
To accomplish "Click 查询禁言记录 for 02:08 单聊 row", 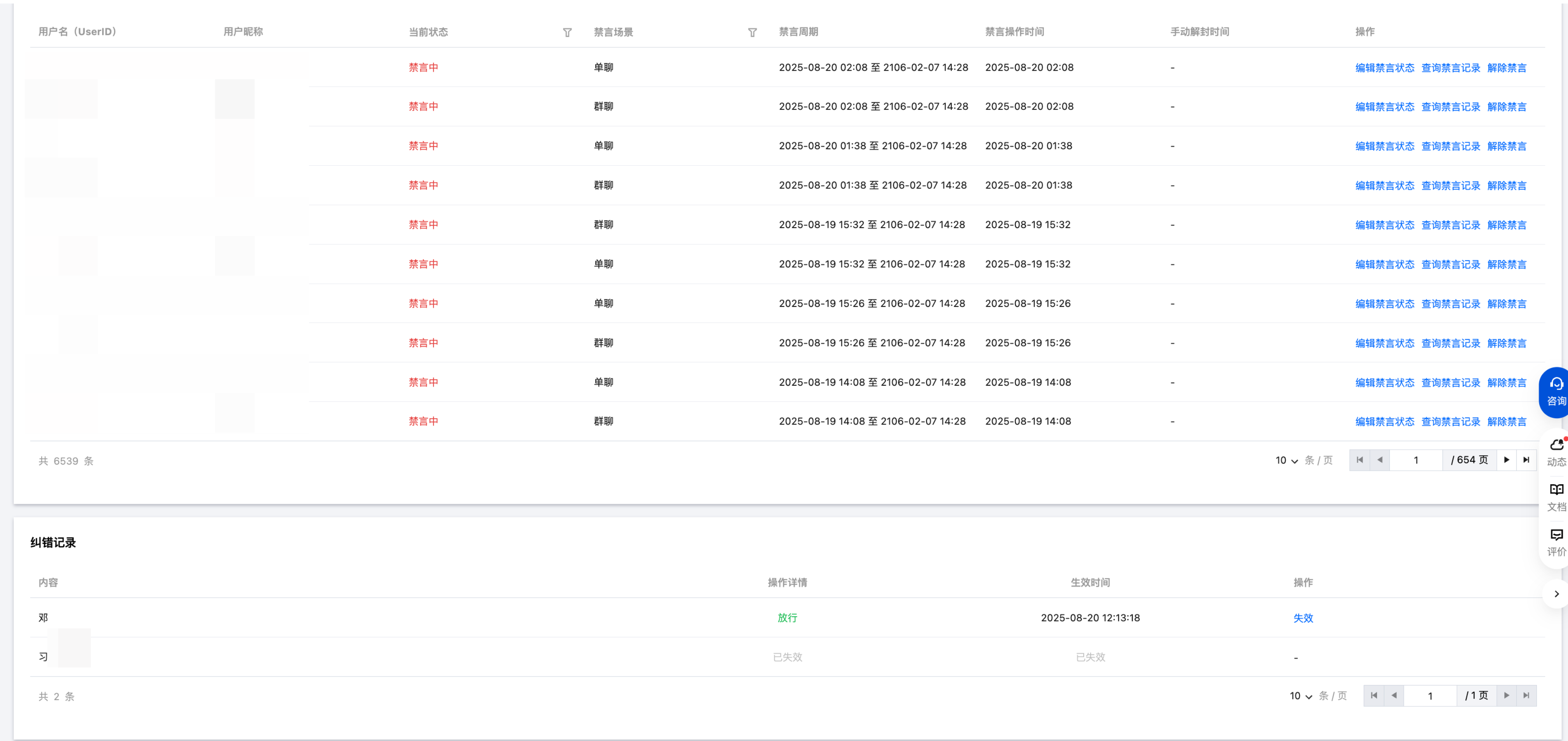I will pyautogui.click(x=1450, y=68).
